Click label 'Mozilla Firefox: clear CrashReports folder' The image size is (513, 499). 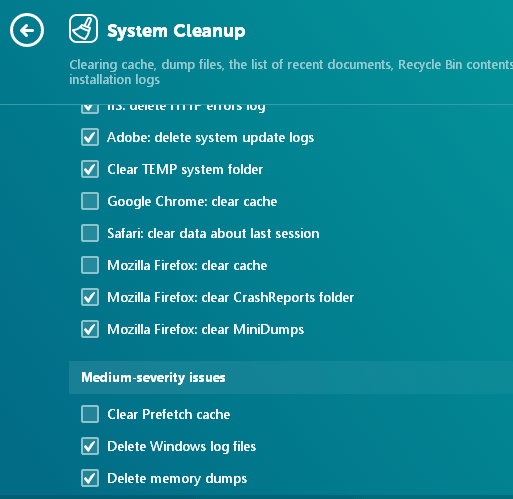pyautogui.click(x=231, y=298)
